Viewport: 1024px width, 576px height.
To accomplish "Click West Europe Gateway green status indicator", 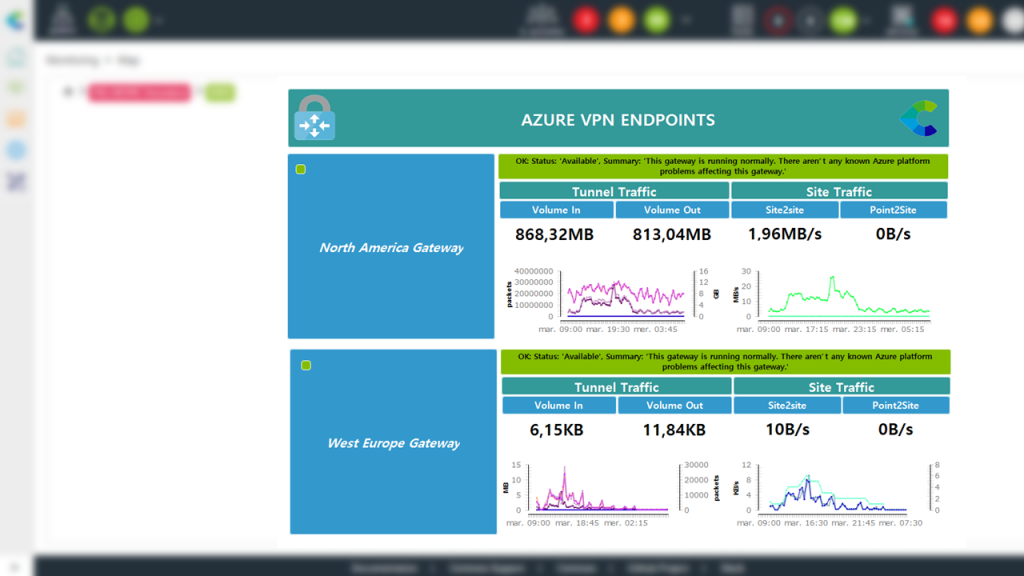I will click(x=306, y=365).
